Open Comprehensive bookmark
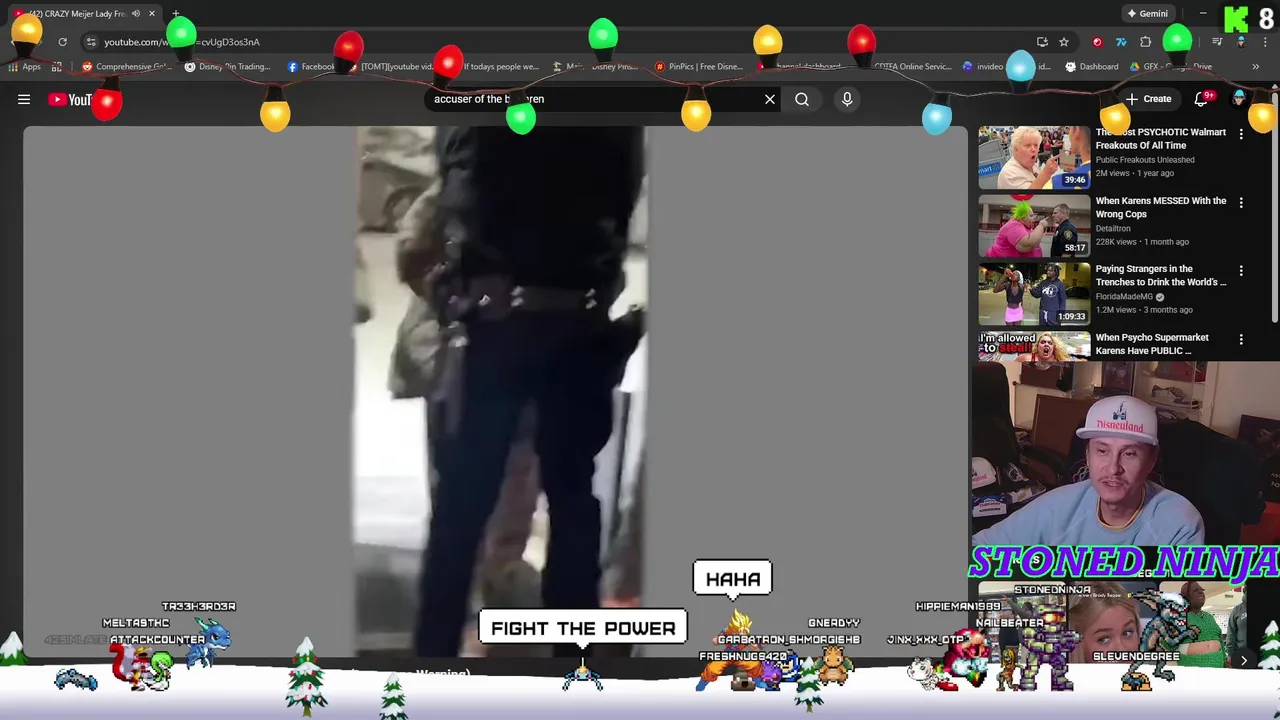Screen dimensions: 1280x720 127,67
